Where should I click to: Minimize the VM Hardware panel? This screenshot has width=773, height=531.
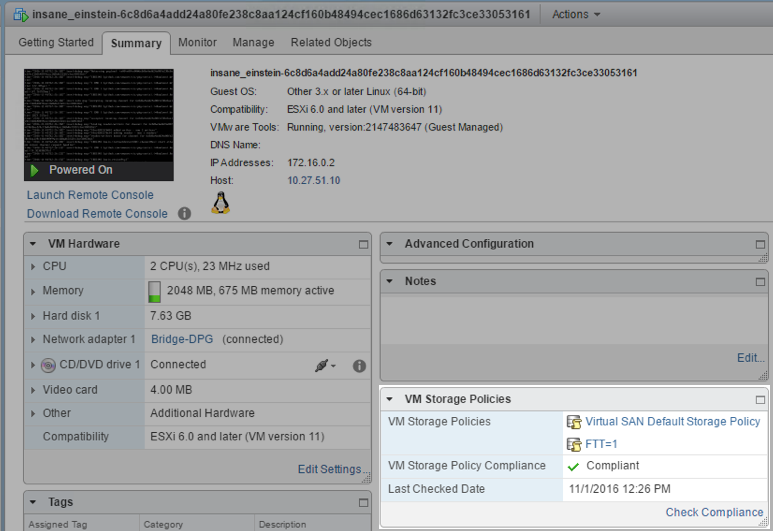(x=363, y=244)
